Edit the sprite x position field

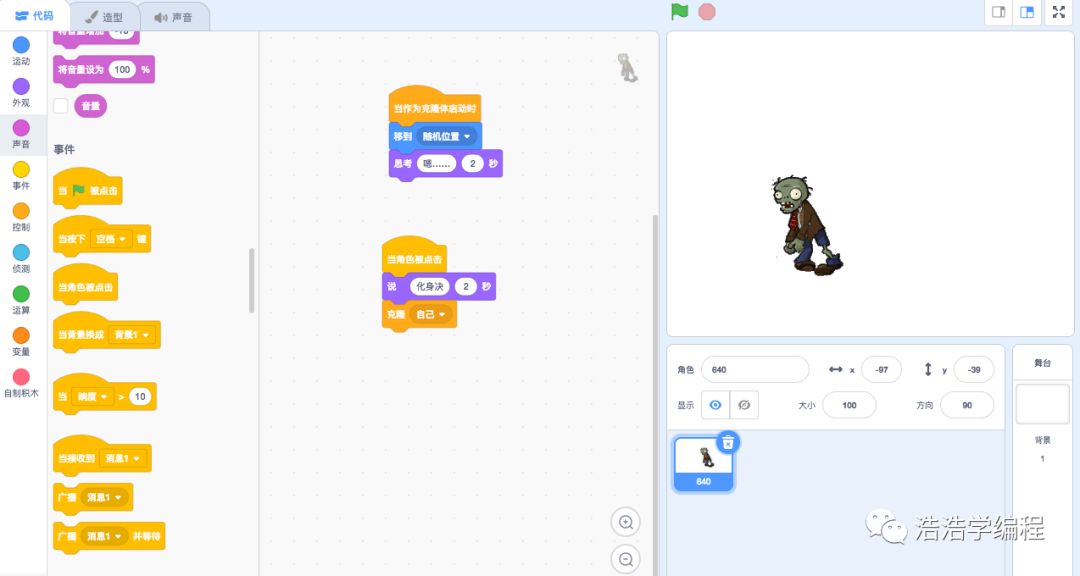[882, 370]
